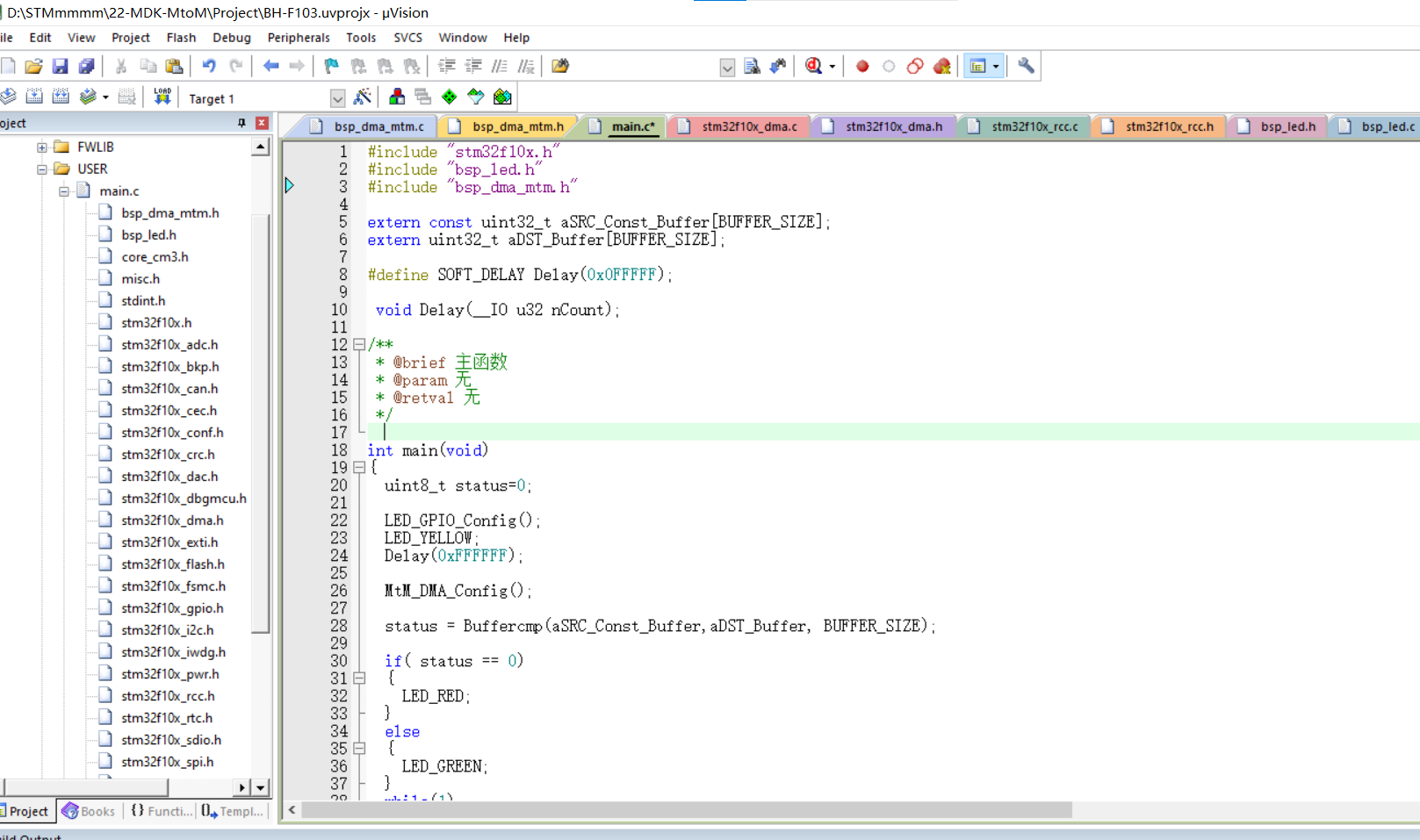
Task: Open Pack Installer icon
Action: click(502, 97)
